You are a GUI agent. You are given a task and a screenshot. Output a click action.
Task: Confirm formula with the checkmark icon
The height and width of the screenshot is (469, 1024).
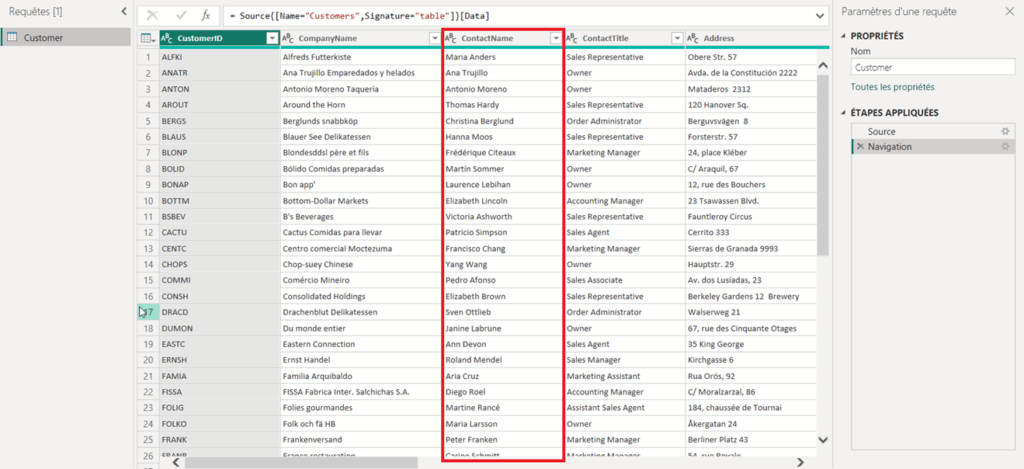(180, 16)
